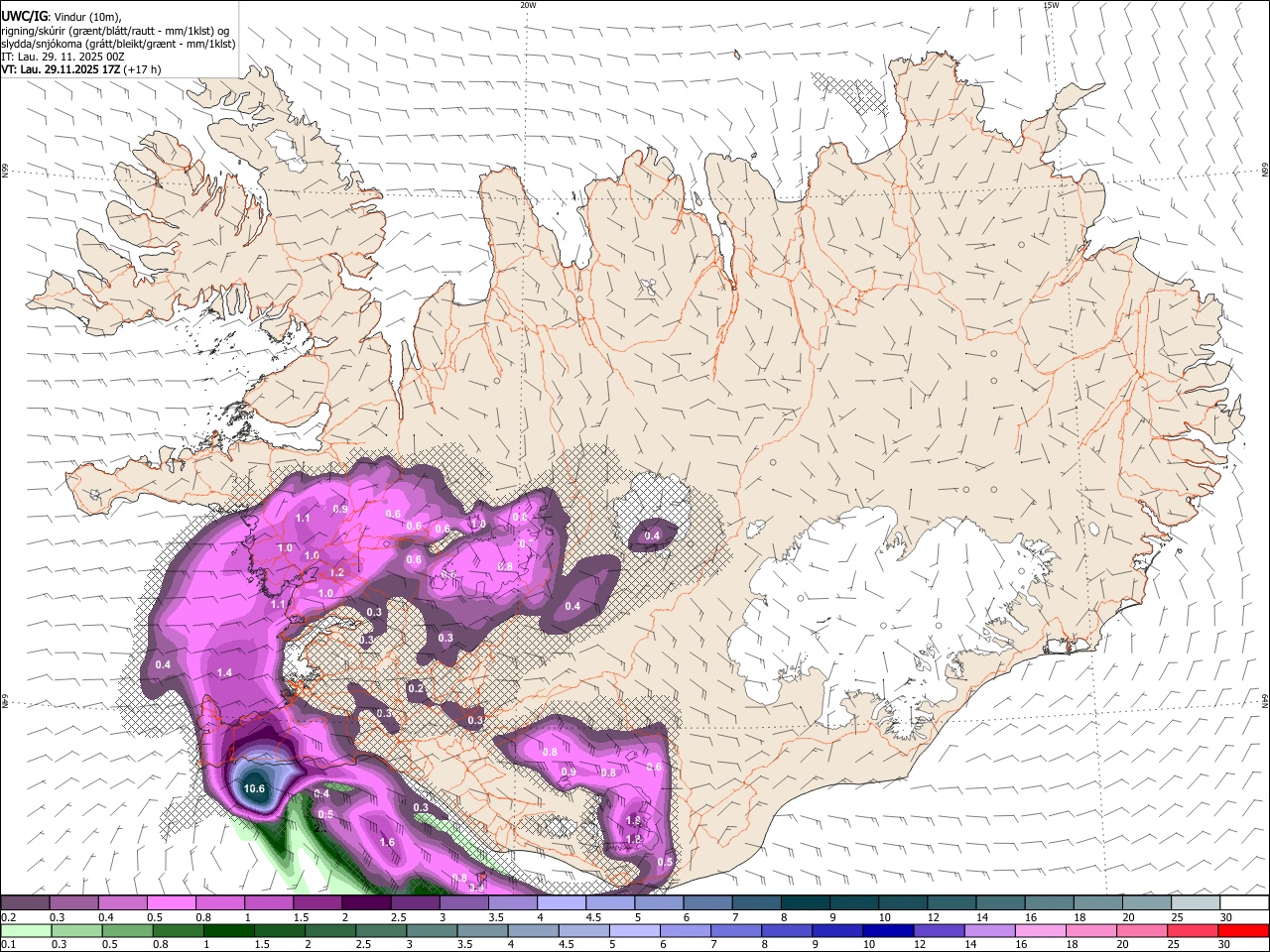Click the pale gray 25–30 swatch in the top legend row
Screen dimensions: 1270x952
(x=1196, y=903)
